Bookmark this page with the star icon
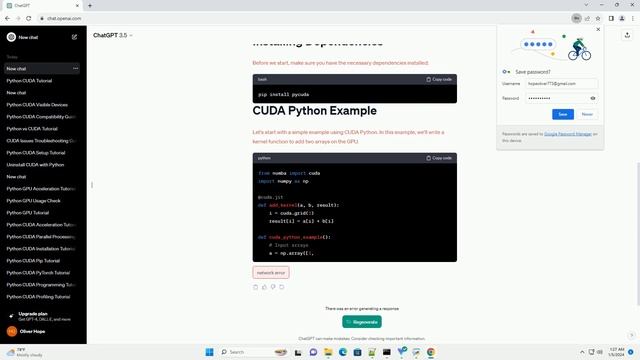The width and height of the screenshot is (640, 360). point(598,18)
